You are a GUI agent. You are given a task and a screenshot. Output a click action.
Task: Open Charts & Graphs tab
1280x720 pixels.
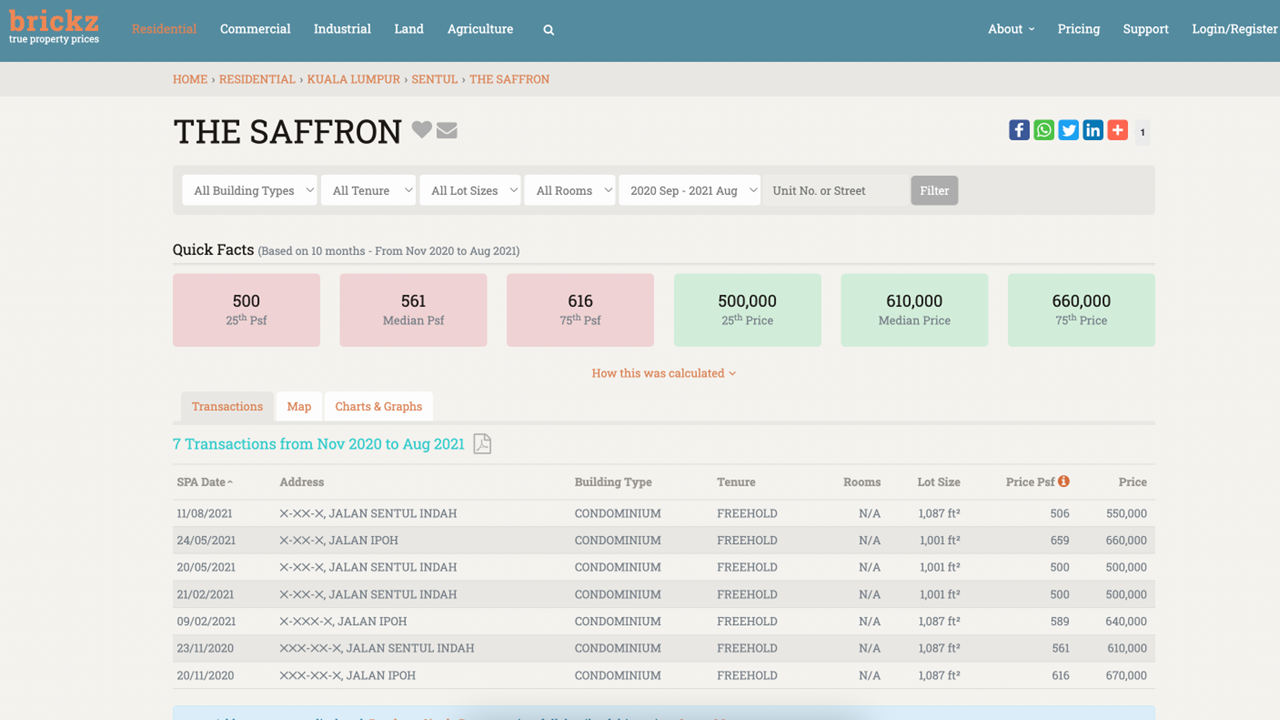coord(378,406)
